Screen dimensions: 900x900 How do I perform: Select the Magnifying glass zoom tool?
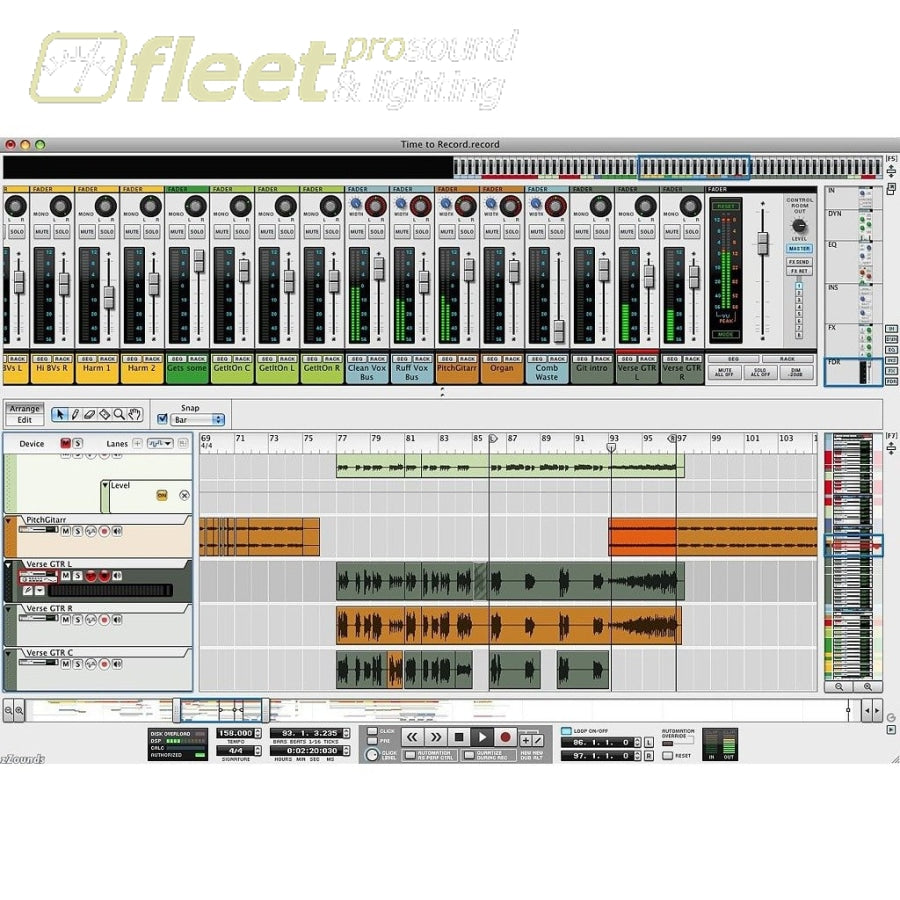coord(118,413)
